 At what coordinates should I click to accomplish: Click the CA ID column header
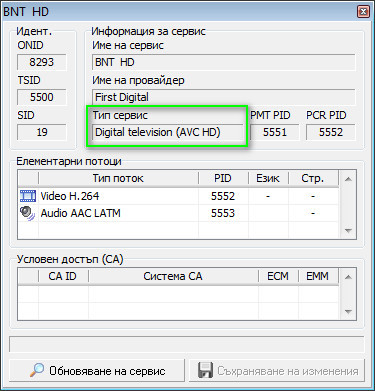(63, 276)
